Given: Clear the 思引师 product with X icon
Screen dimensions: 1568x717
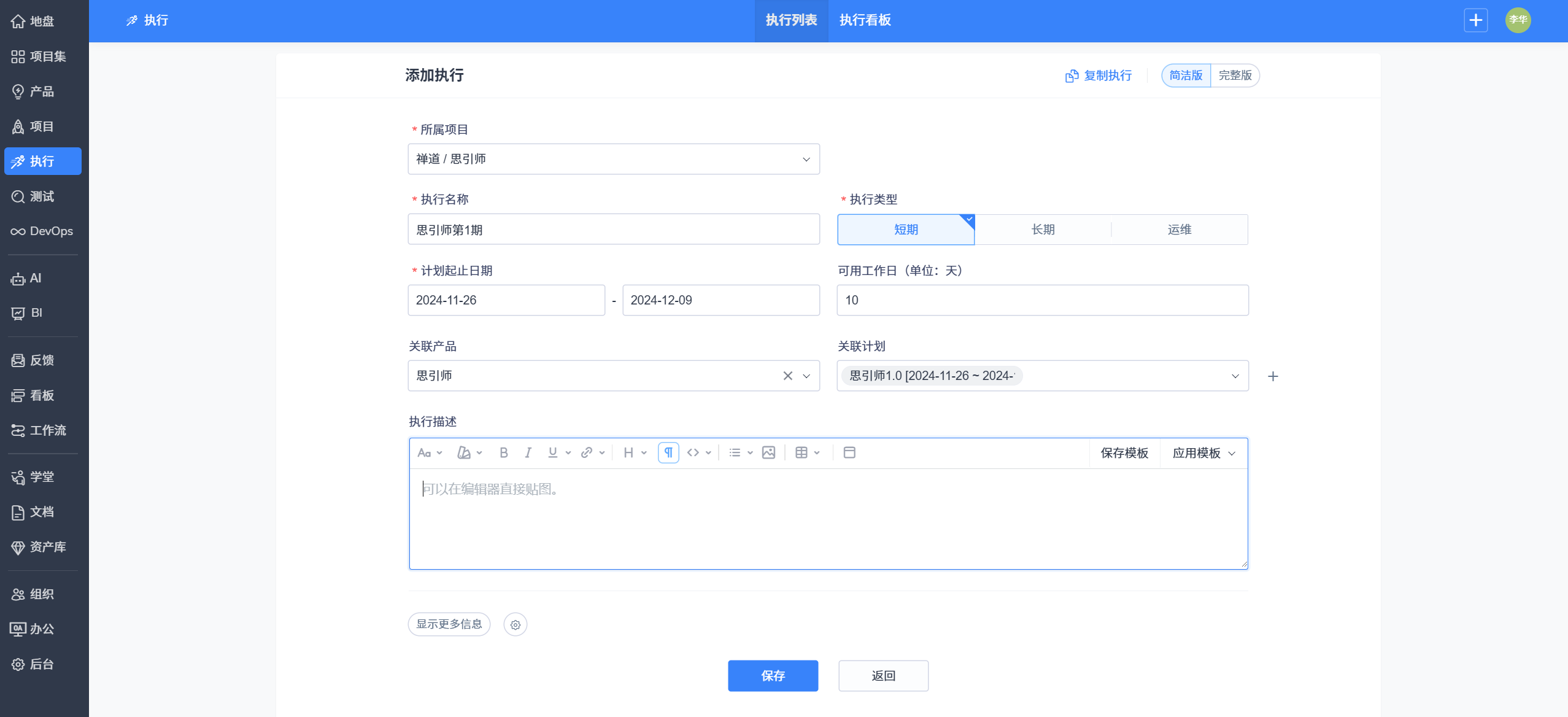Looking at the screenshot, I should pos(787,376).
